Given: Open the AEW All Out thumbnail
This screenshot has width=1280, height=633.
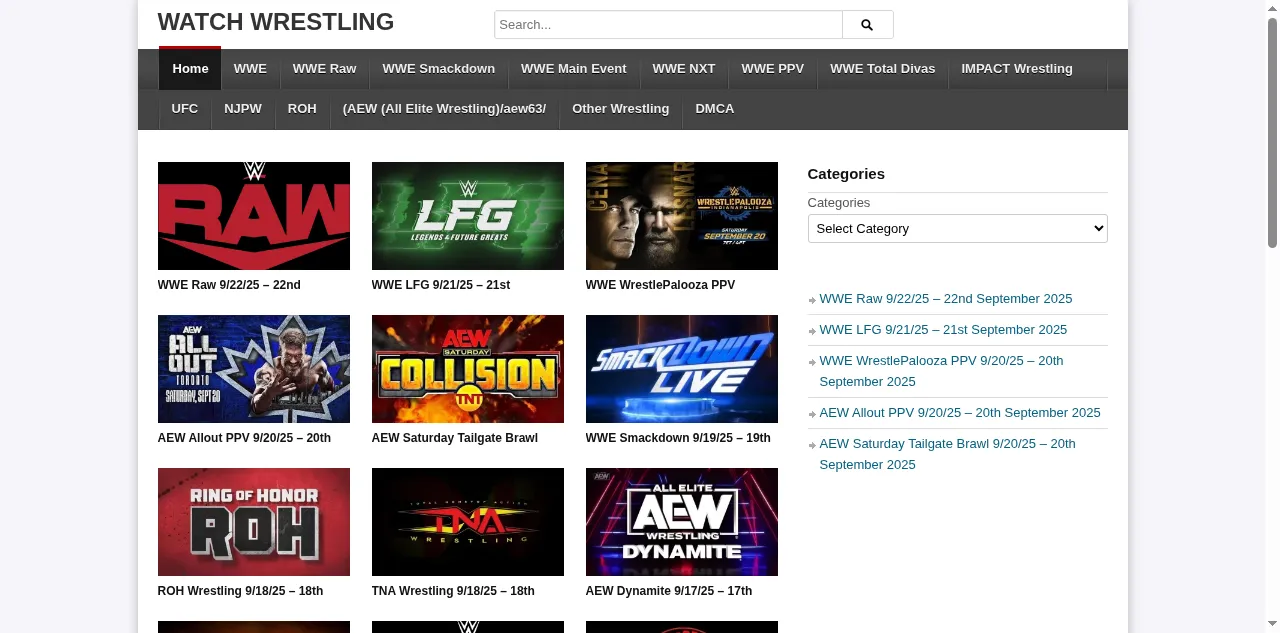Looking at the screenshot, I should pos(254,369).
